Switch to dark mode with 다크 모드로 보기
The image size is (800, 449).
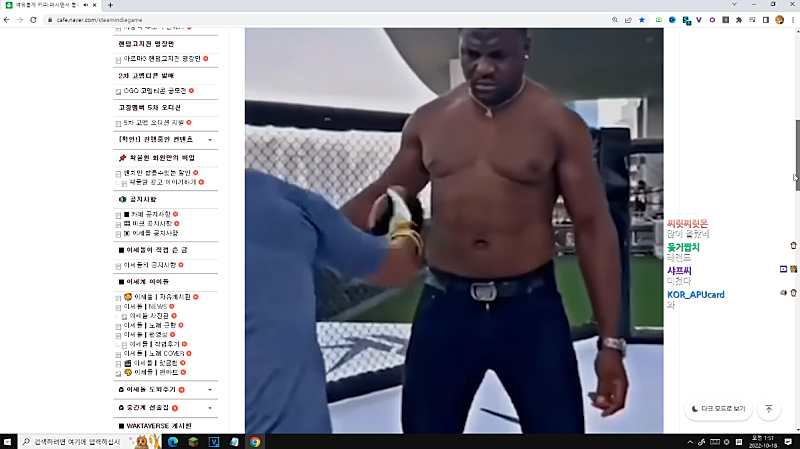click(718, 409)
